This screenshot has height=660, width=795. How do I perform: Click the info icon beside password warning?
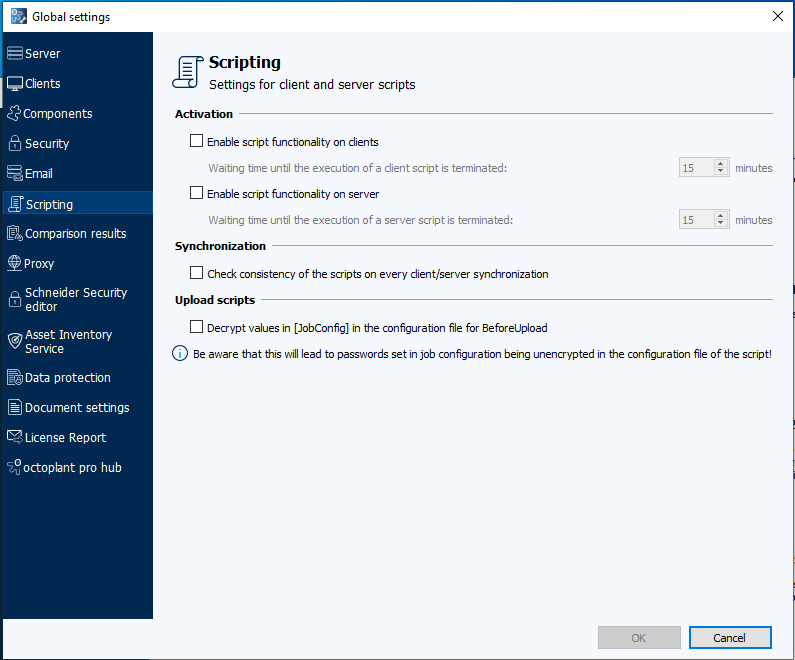[180, 353]
